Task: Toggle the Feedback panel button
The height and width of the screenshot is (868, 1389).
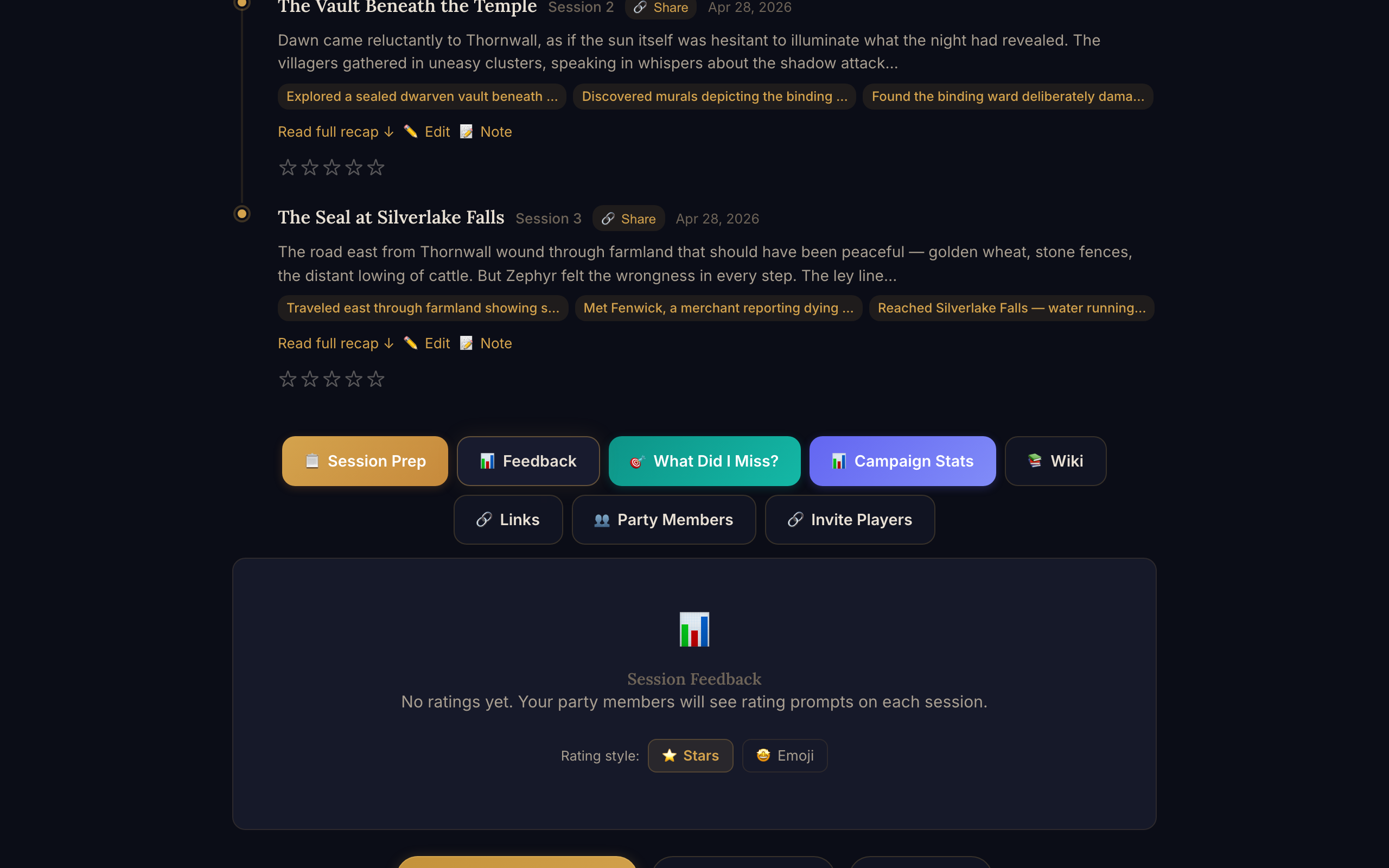Action: [x=528, y=461]
